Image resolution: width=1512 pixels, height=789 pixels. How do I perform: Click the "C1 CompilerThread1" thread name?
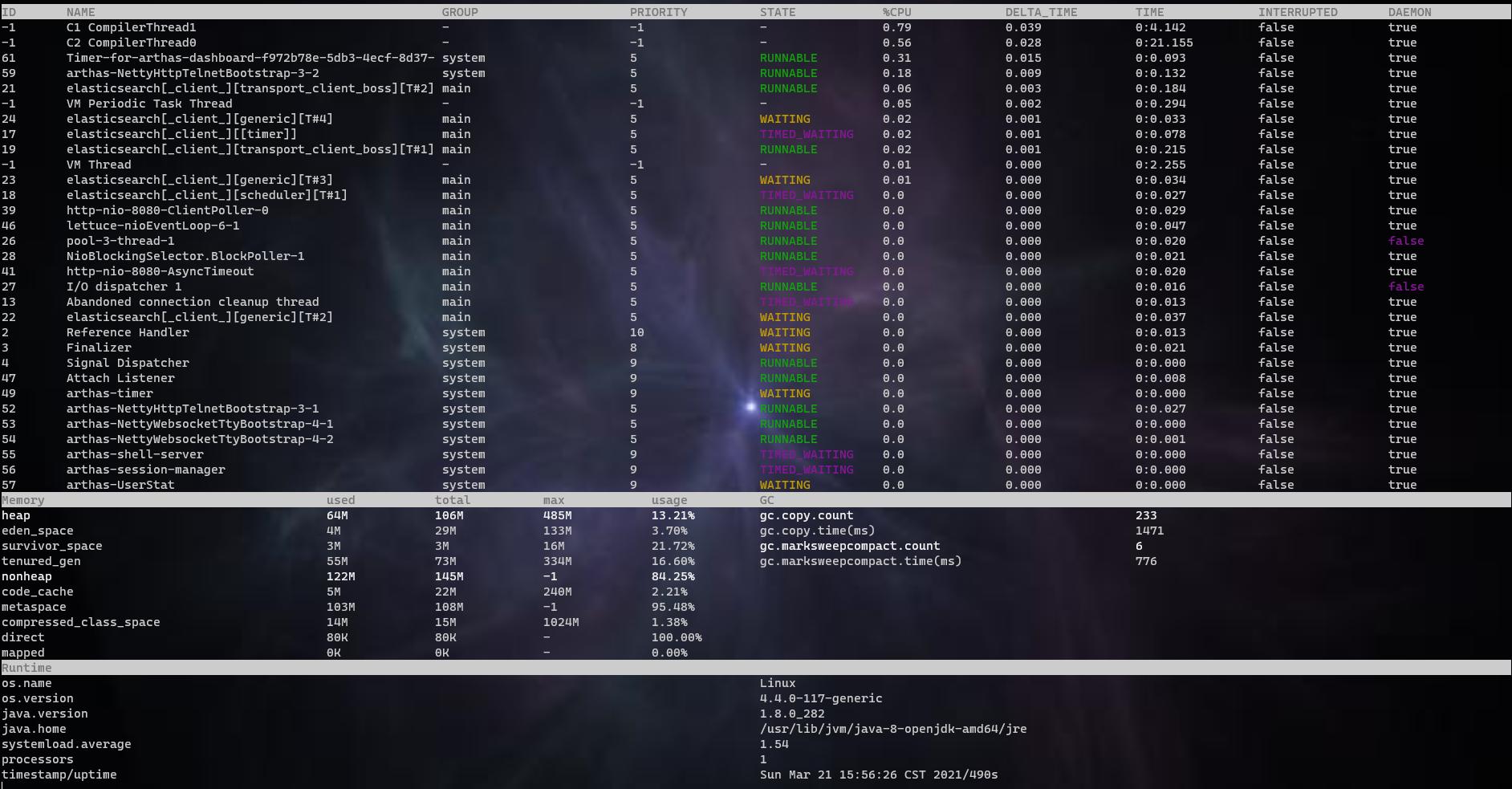click(x=131, y=27)
